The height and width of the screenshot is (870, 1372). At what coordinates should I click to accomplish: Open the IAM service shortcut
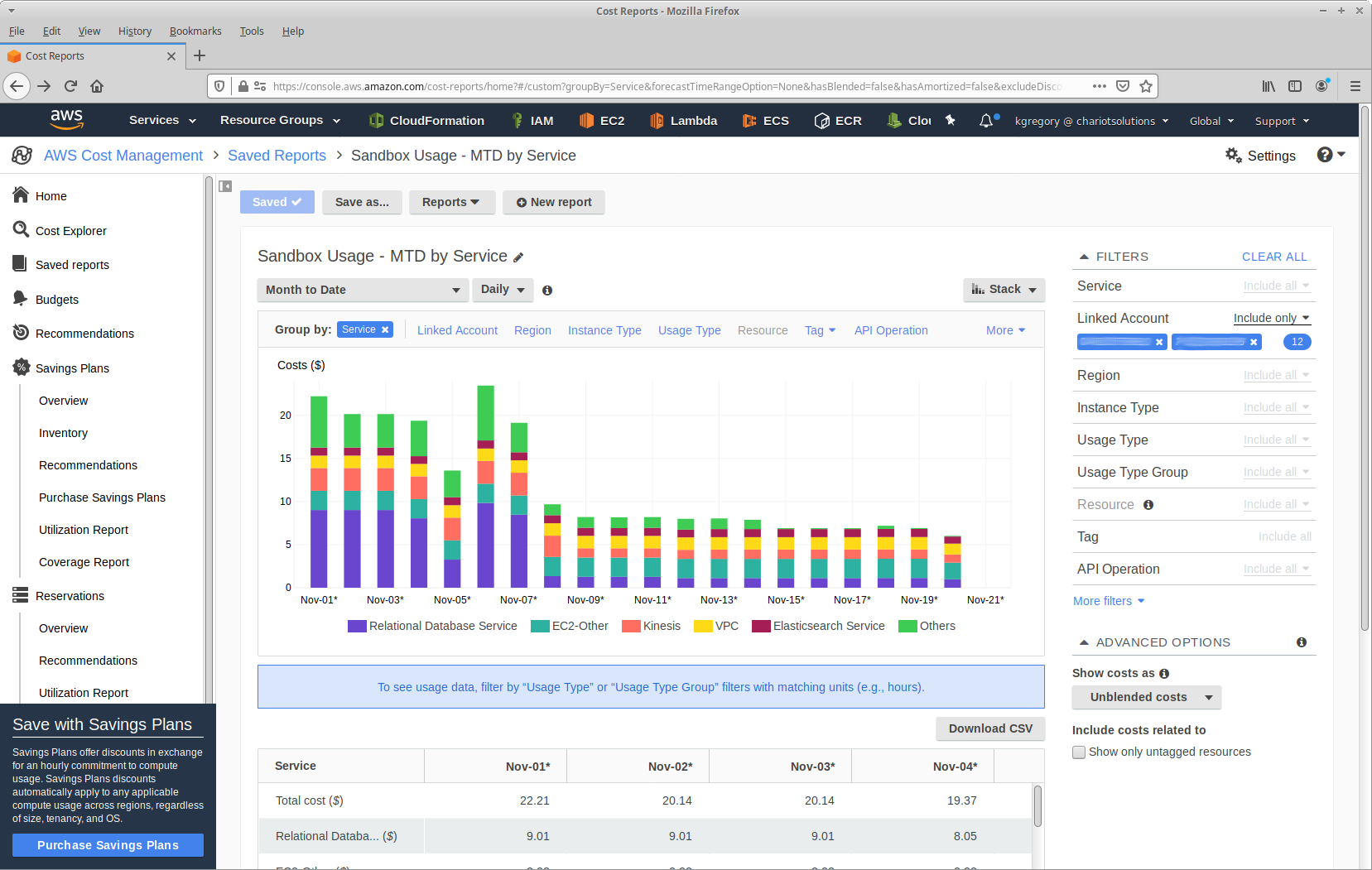[x=532, y=120]
